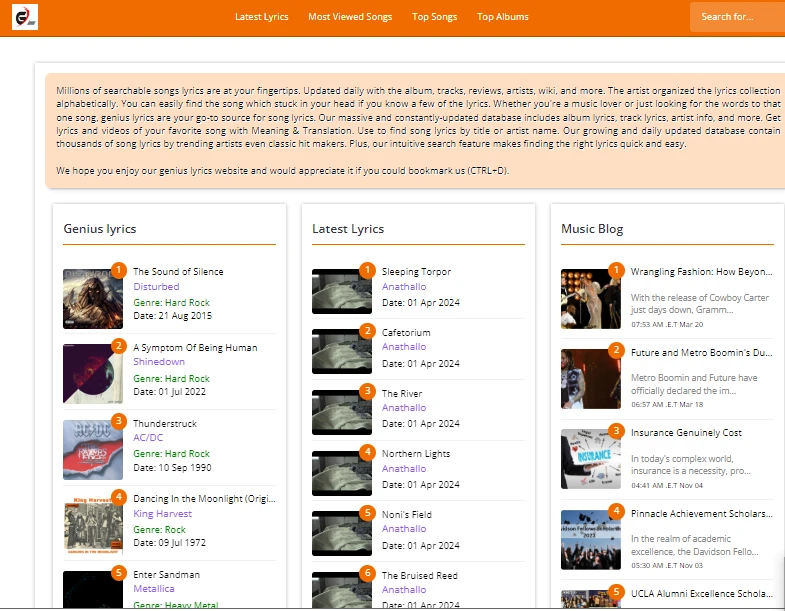Screen dimensions: 785x611
Task: Navigate to Top Albums
Action: point(503,17)
